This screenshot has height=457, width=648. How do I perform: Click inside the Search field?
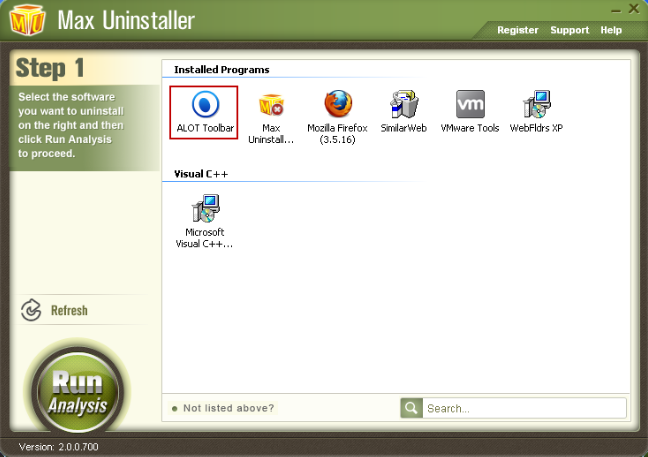tap(524, 408)
